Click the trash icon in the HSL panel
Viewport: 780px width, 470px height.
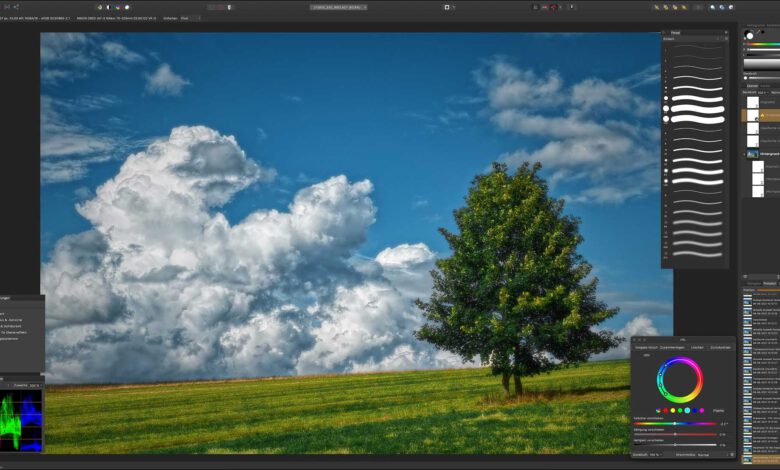[732, 455]
